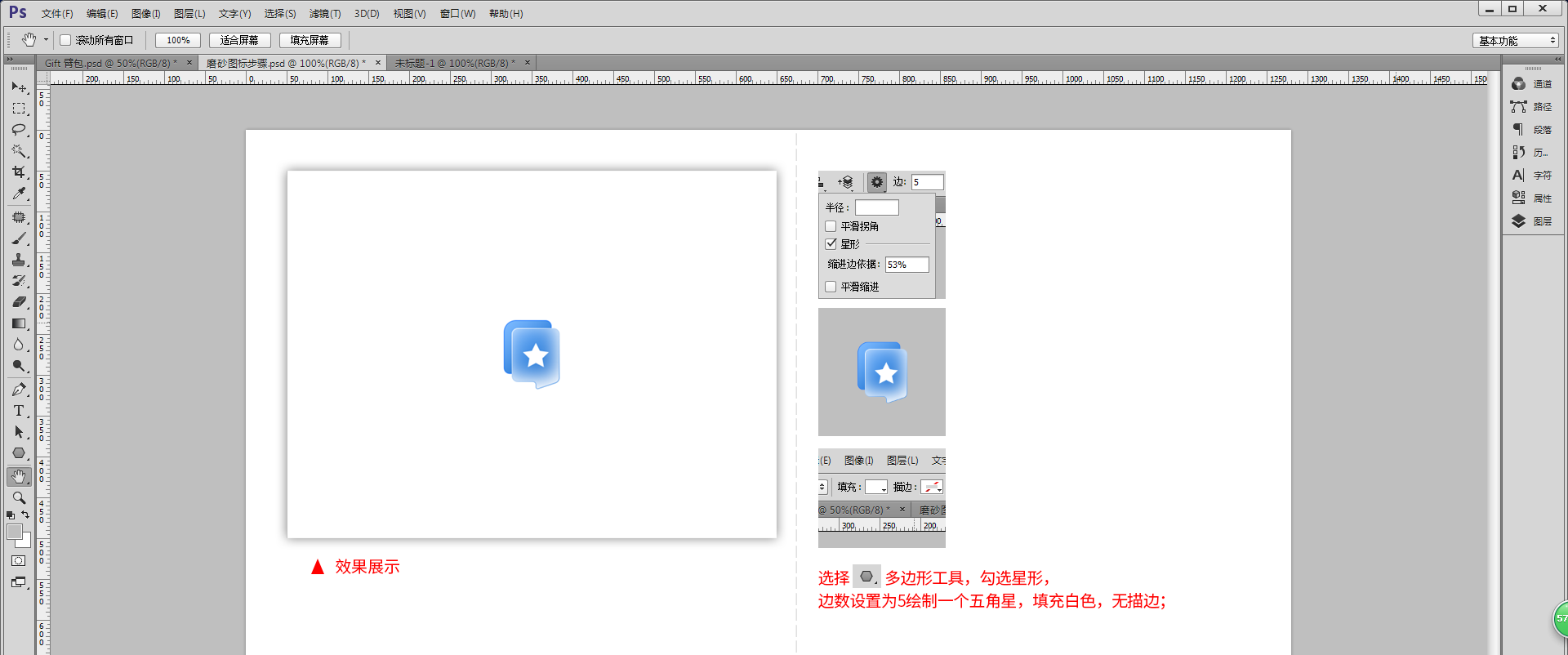The width and height of the screenshot is (1568, 655).
Task: Click the Ps application logo
Action: [18, 12]
